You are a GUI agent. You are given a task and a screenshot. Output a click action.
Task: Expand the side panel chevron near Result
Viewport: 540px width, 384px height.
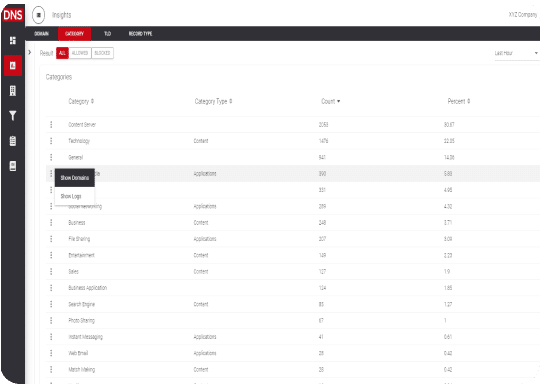point(30,52)
